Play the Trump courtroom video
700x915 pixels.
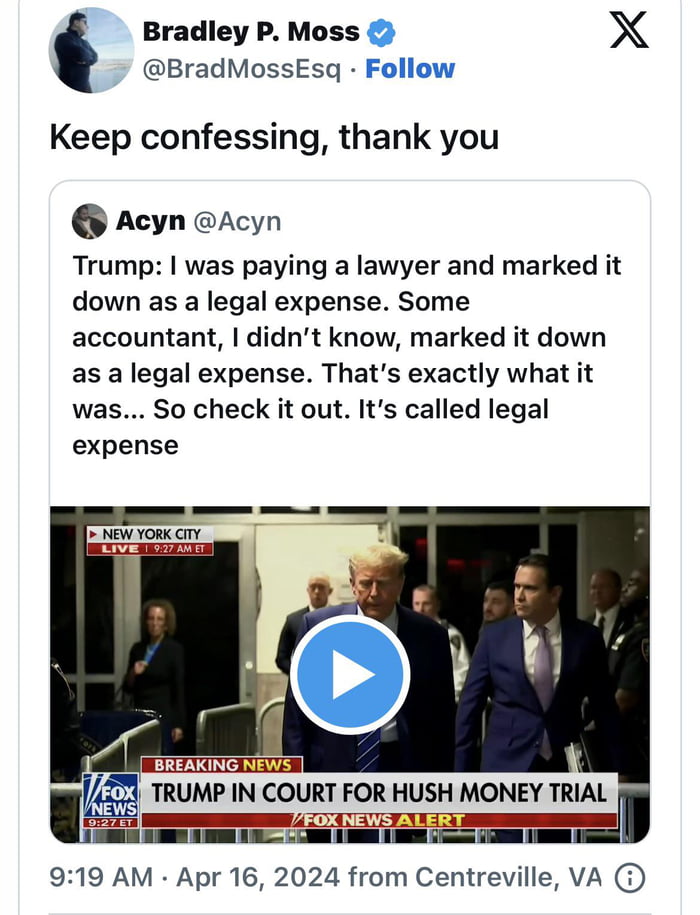pyautogui.click(x=349, y=674)
